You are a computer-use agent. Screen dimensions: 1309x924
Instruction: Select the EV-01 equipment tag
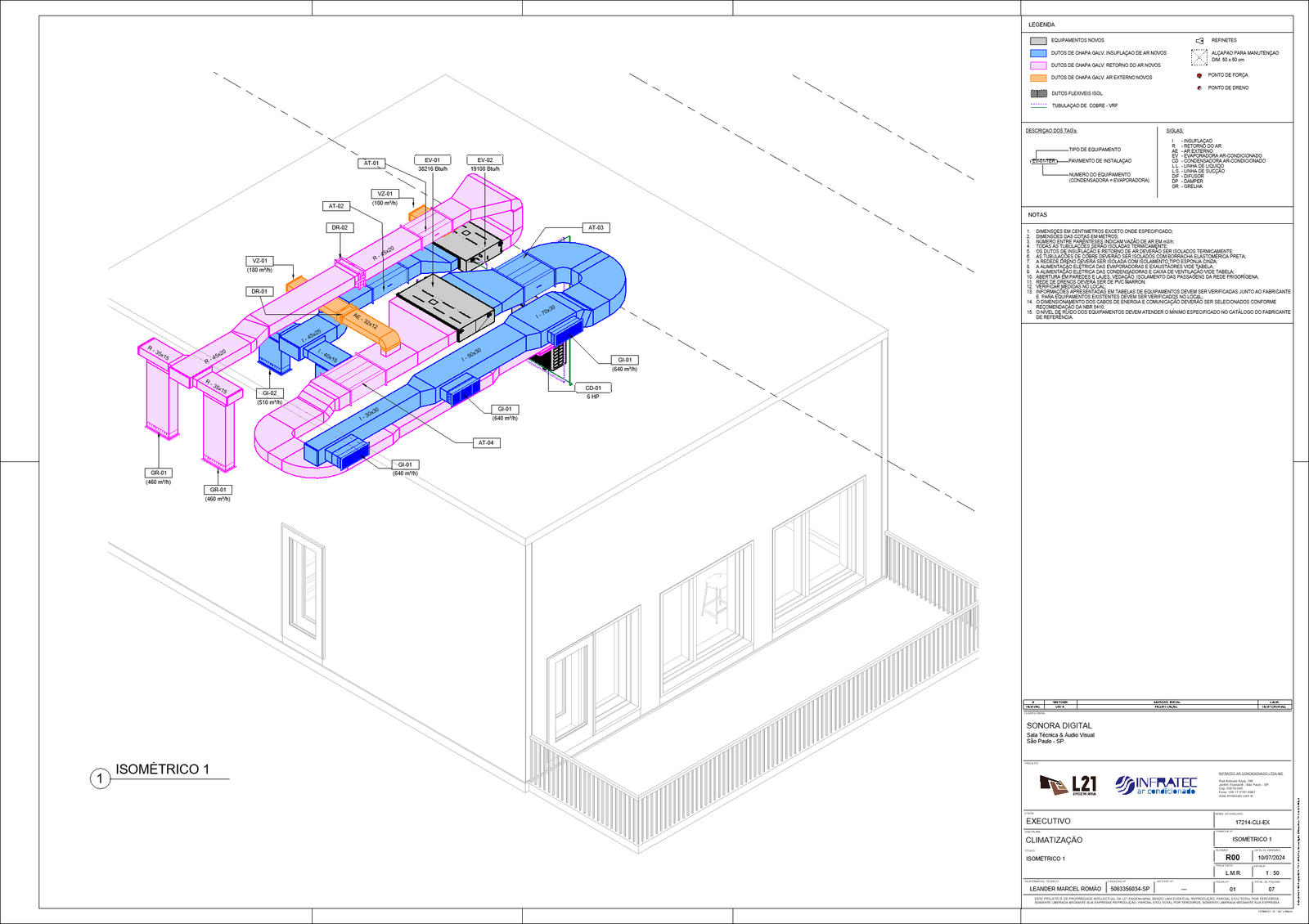click(432, 160)
